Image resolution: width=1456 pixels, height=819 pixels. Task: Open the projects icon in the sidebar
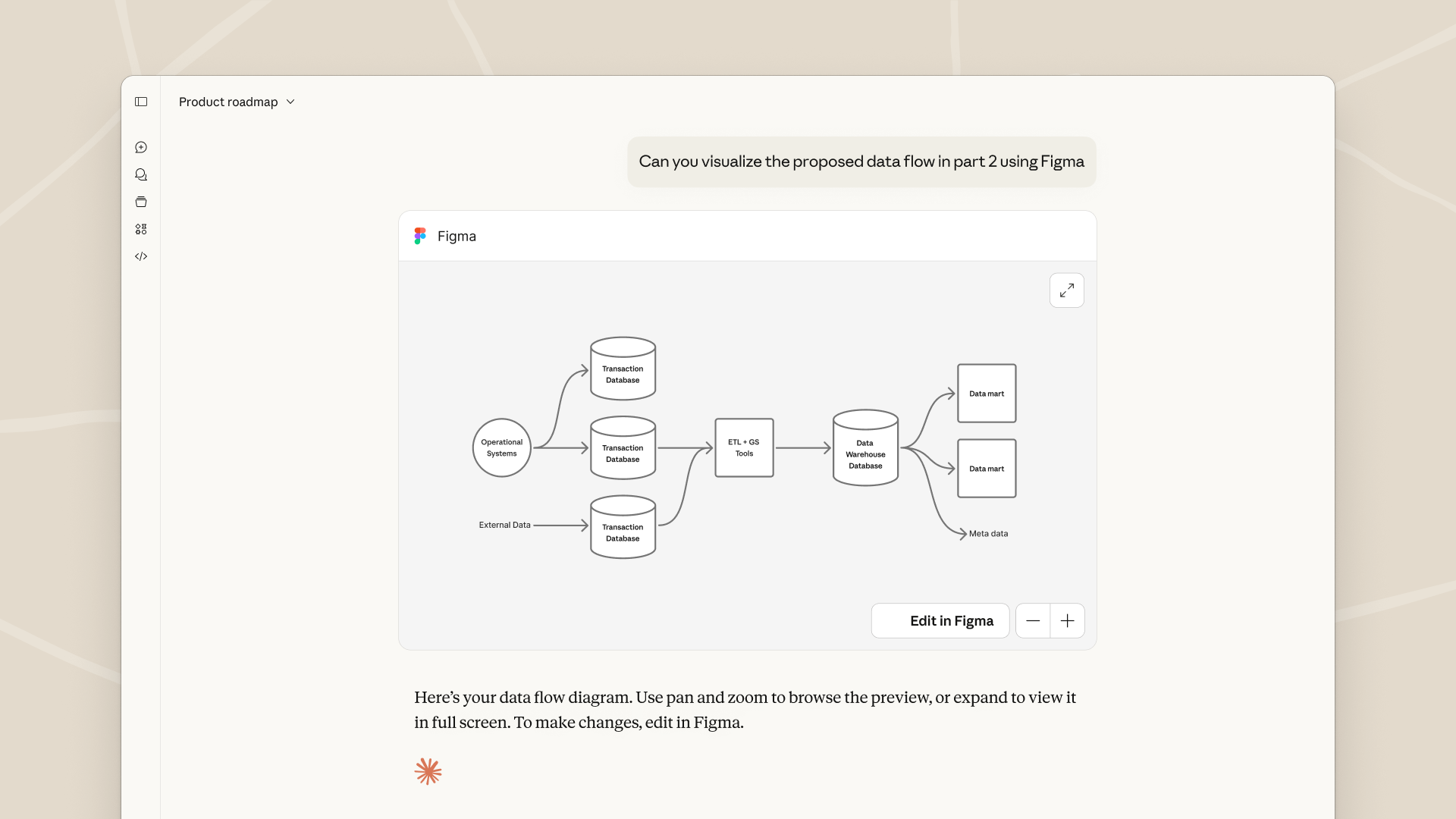pyautogui.click(x=141, y=202)
